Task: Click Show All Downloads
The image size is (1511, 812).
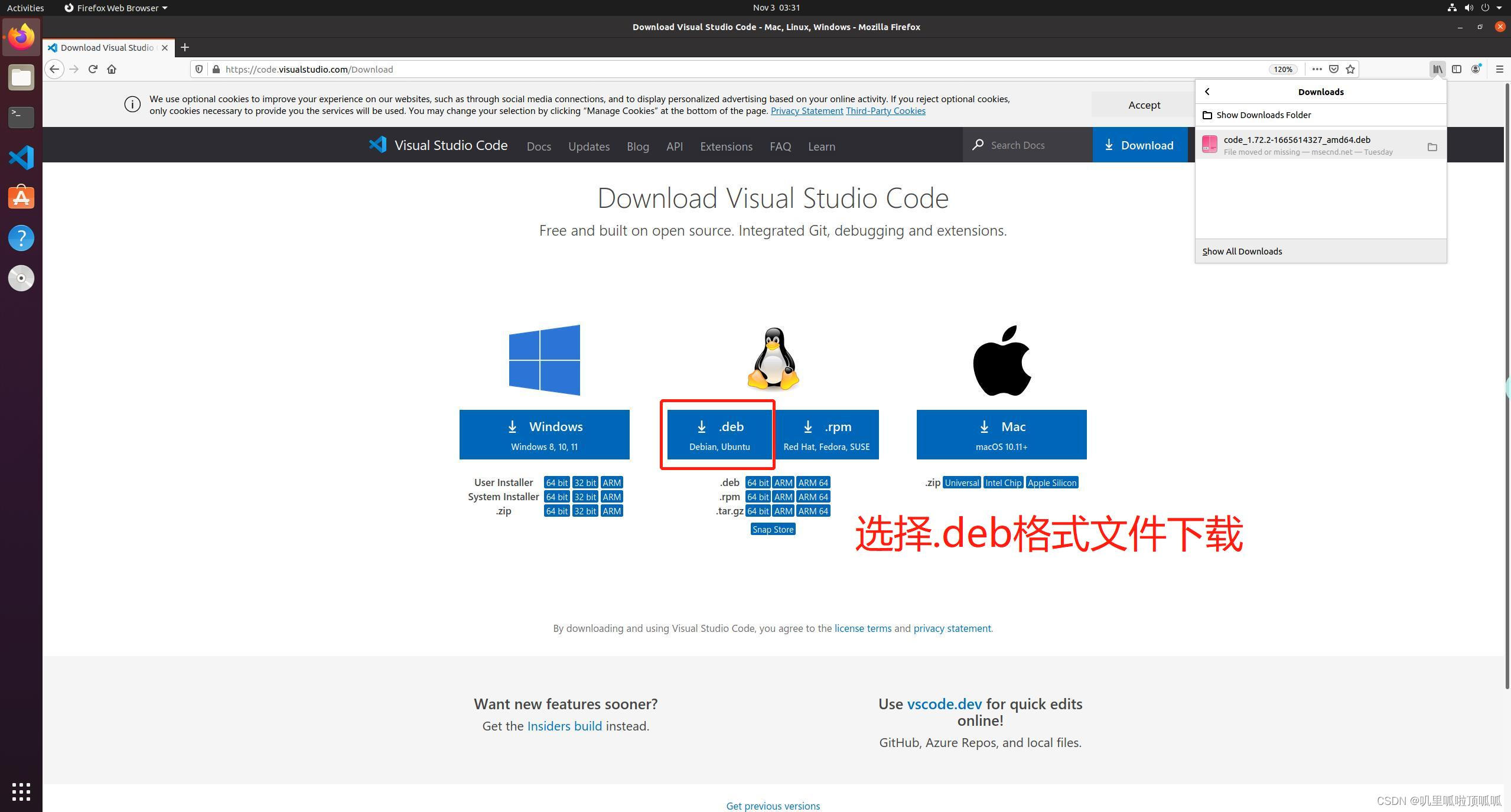Action: point(1242,252)
